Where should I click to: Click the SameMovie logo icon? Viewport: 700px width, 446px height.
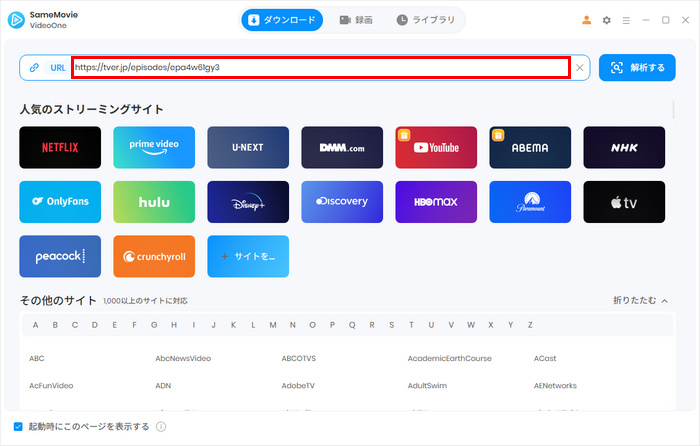16,20
